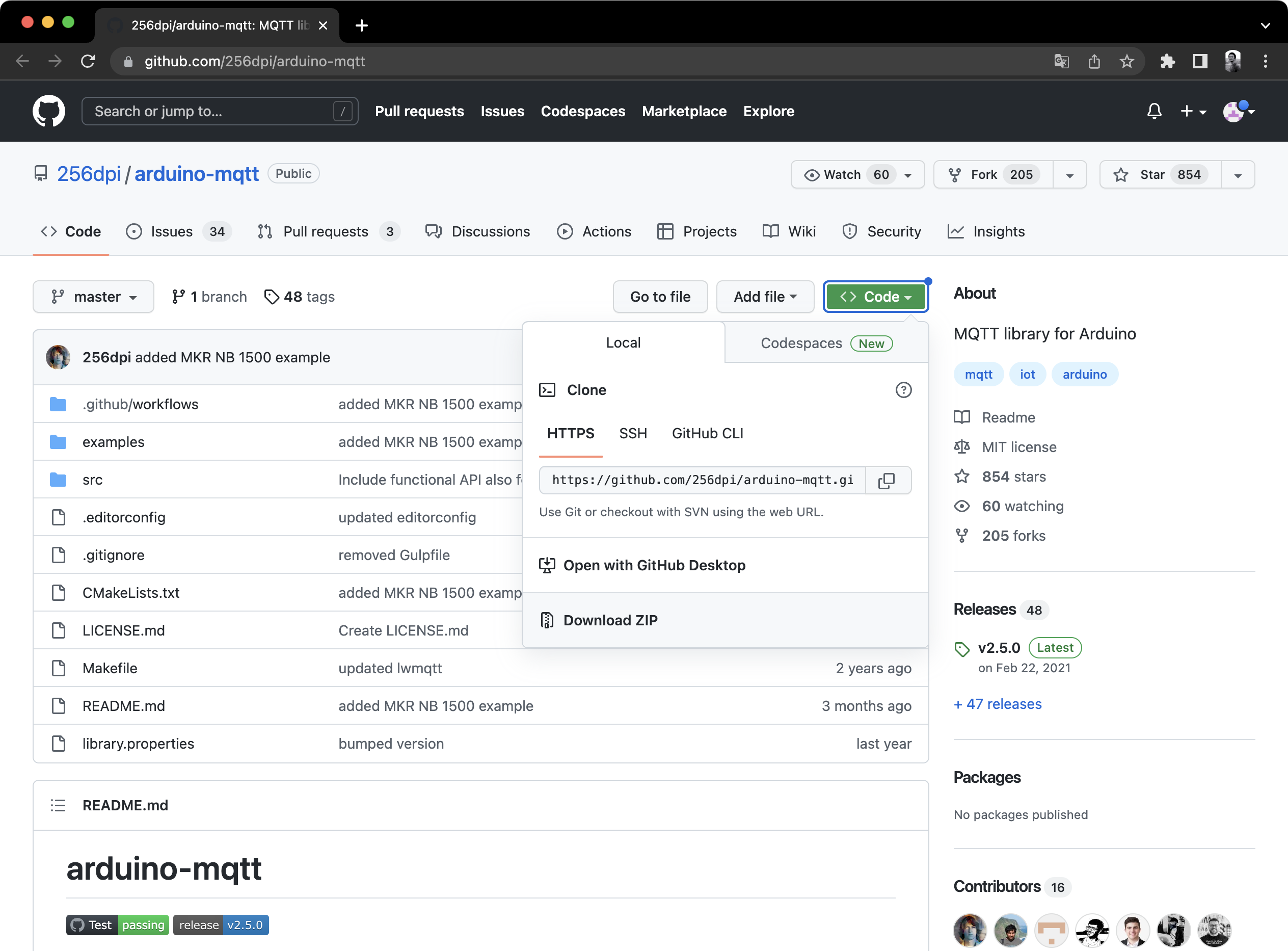Screen dimensions: 1288x951
Task: Click Open with GitHub Desktop
Action: click(725, 565)
